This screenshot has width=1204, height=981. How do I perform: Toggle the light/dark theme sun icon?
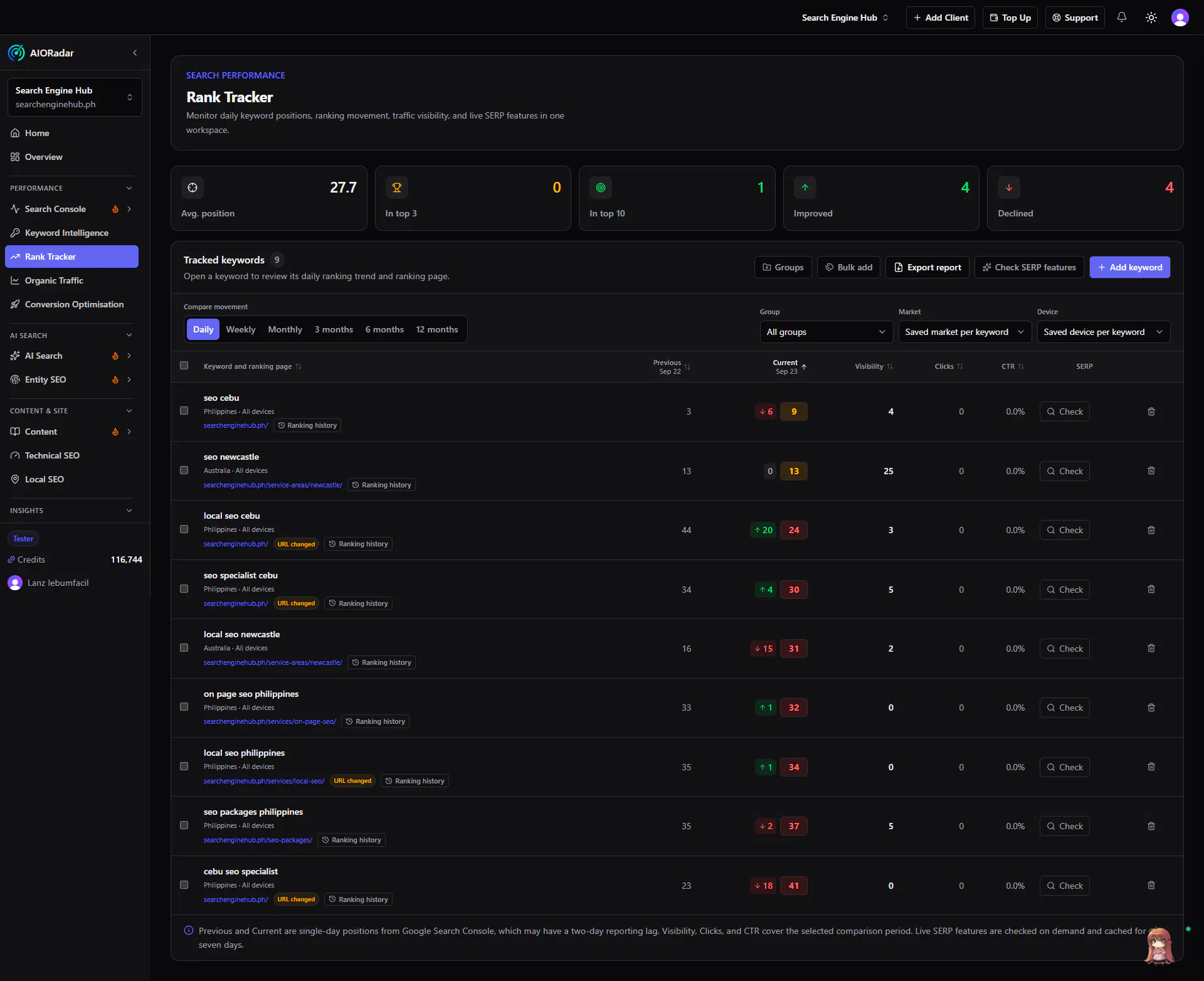[1151, 18]
